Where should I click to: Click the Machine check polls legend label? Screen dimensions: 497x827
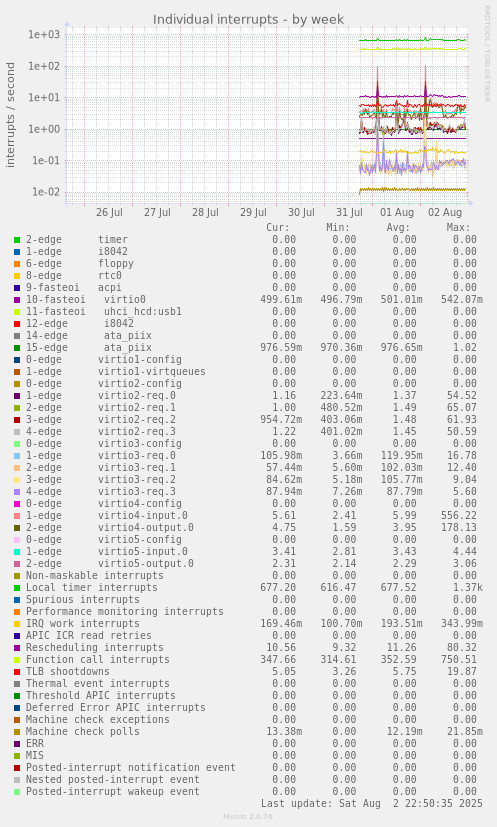click(83, 732)
